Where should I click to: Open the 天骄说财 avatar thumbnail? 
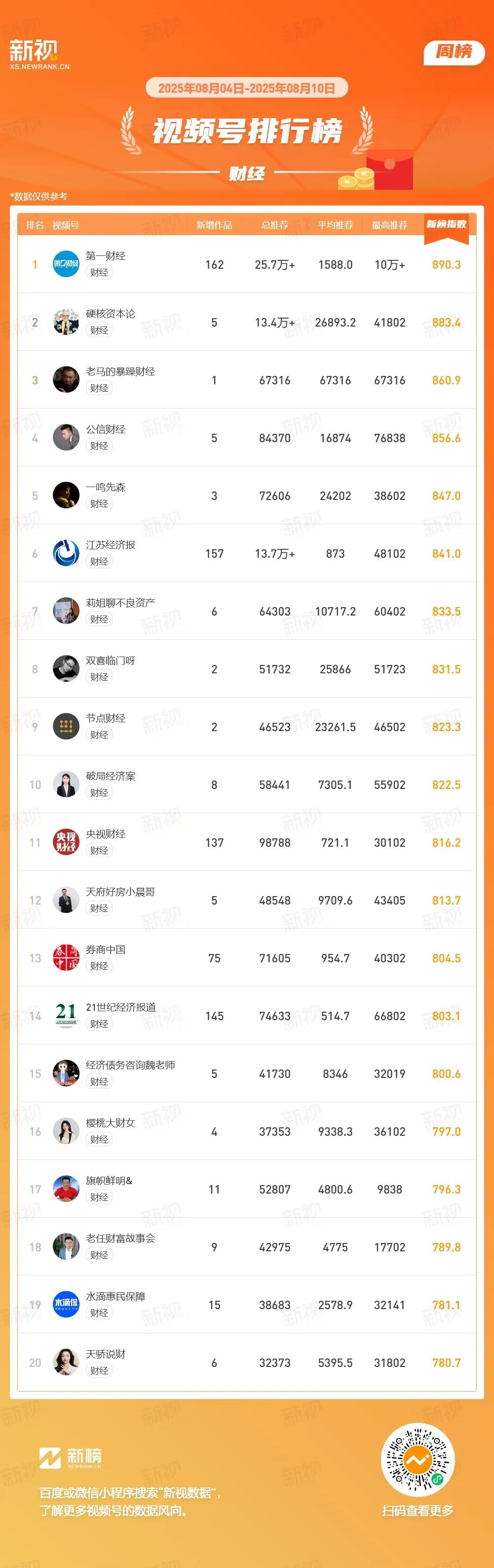(x=66, y=1363)
